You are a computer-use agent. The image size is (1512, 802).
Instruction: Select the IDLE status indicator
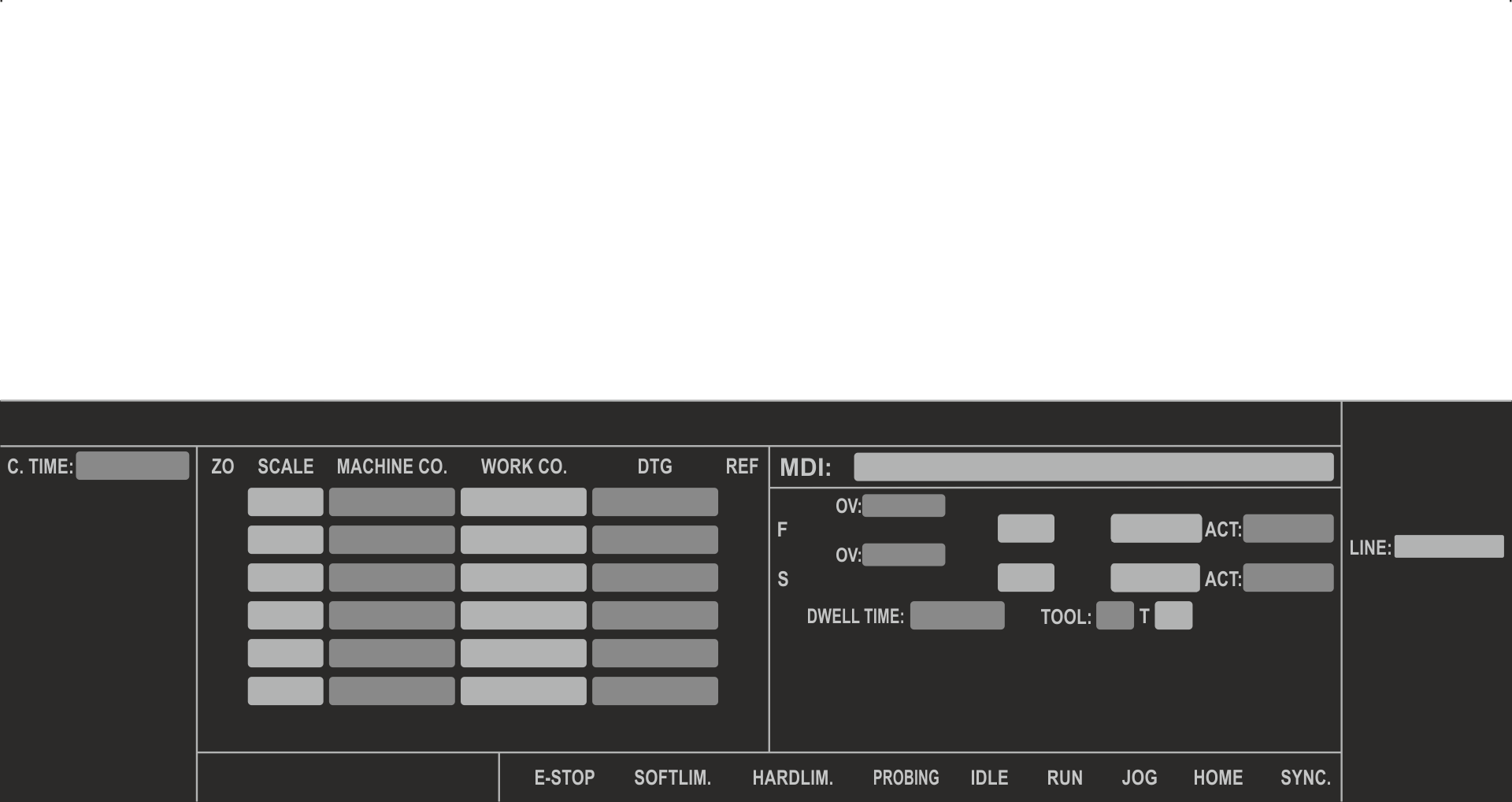989,778
